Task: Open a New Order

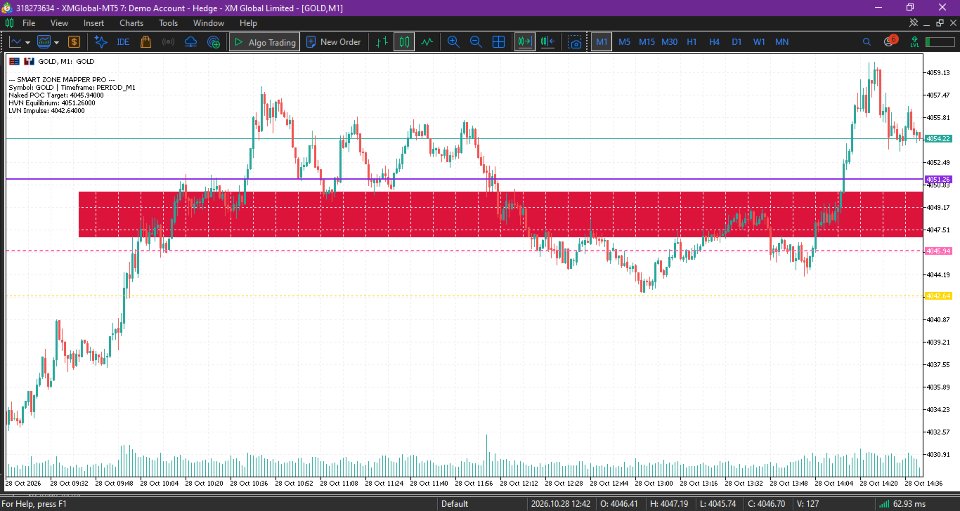Action: 334,42
